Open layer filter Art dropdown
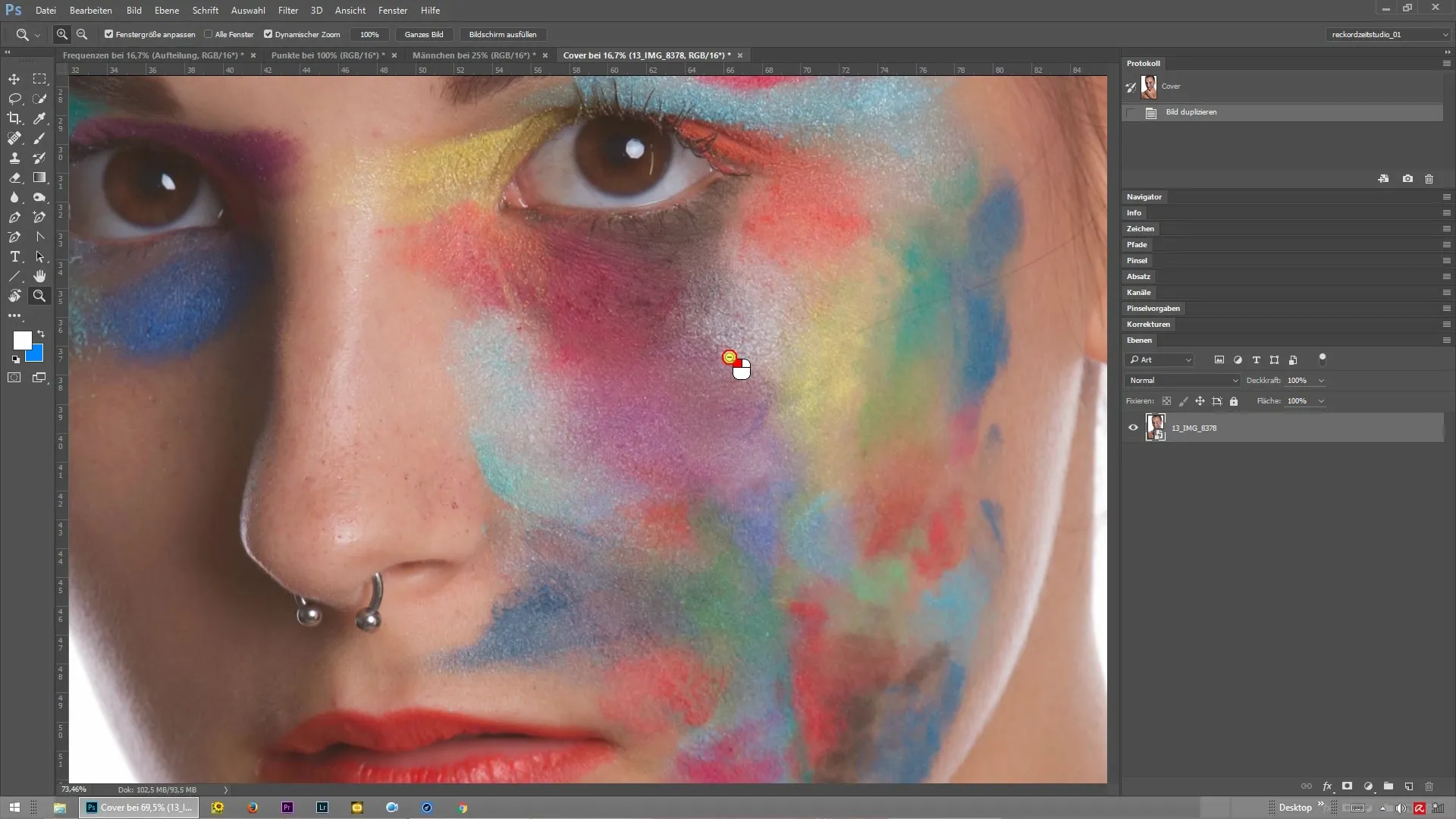 coord(1159,360)
